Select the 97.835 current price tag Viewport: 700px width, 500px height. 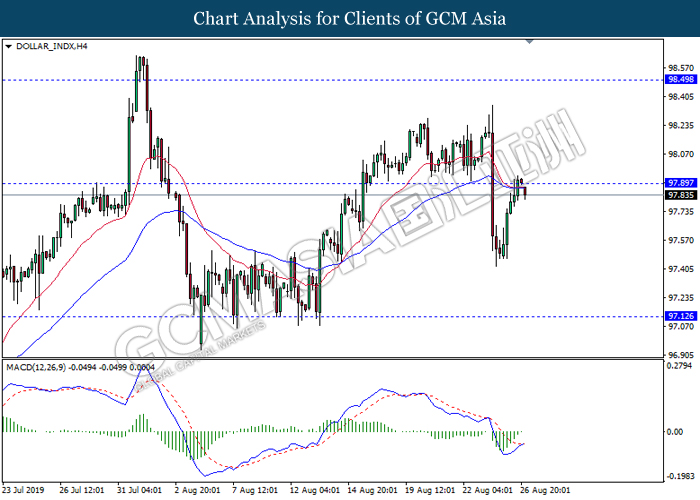(681, 195)
